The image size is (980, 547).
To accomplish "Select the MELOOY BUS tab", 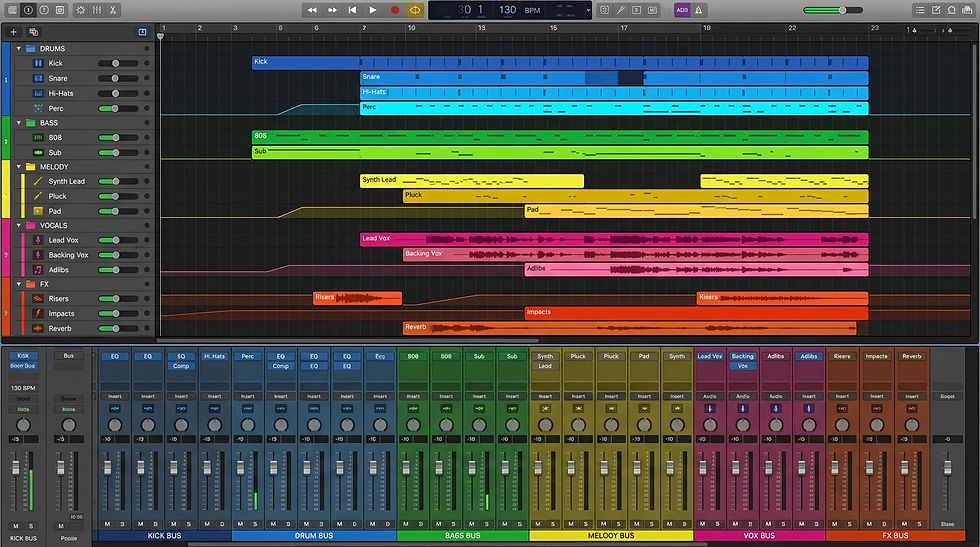I will [611, 536].
